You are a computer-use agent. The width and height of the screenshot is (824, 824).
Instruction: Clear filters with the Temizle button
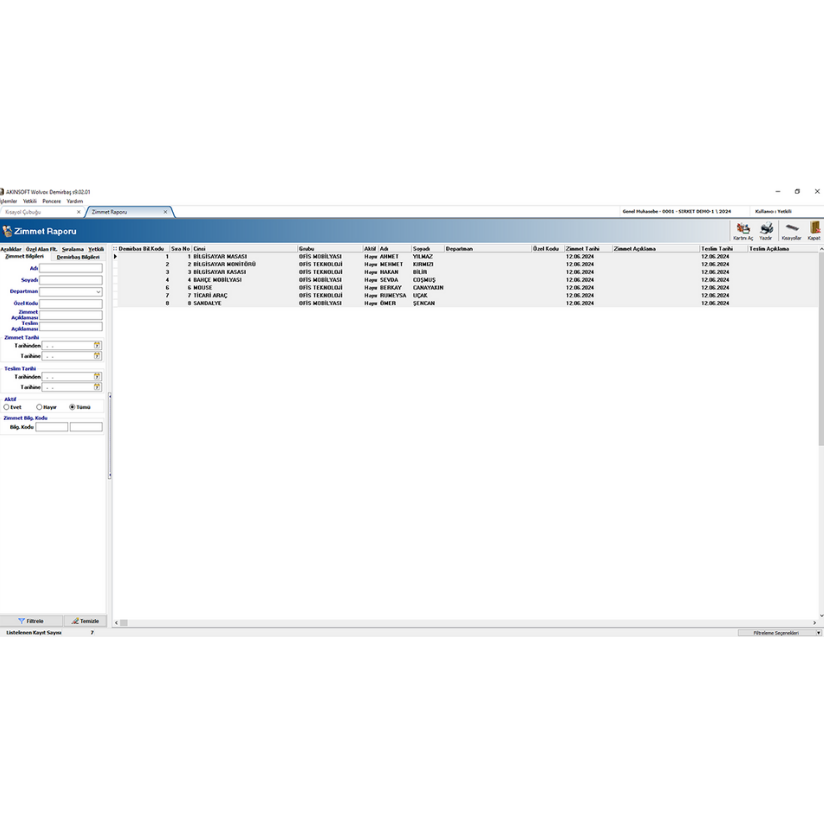point(84,620)
